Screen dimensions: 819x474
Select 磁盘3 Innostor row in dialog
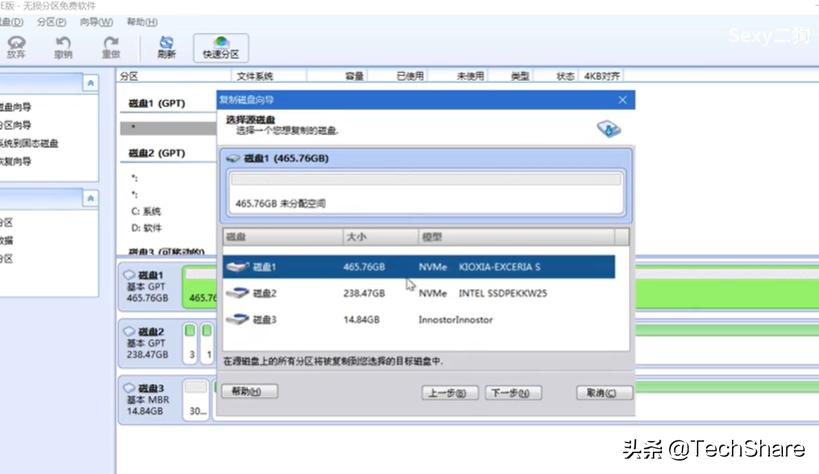418,319
